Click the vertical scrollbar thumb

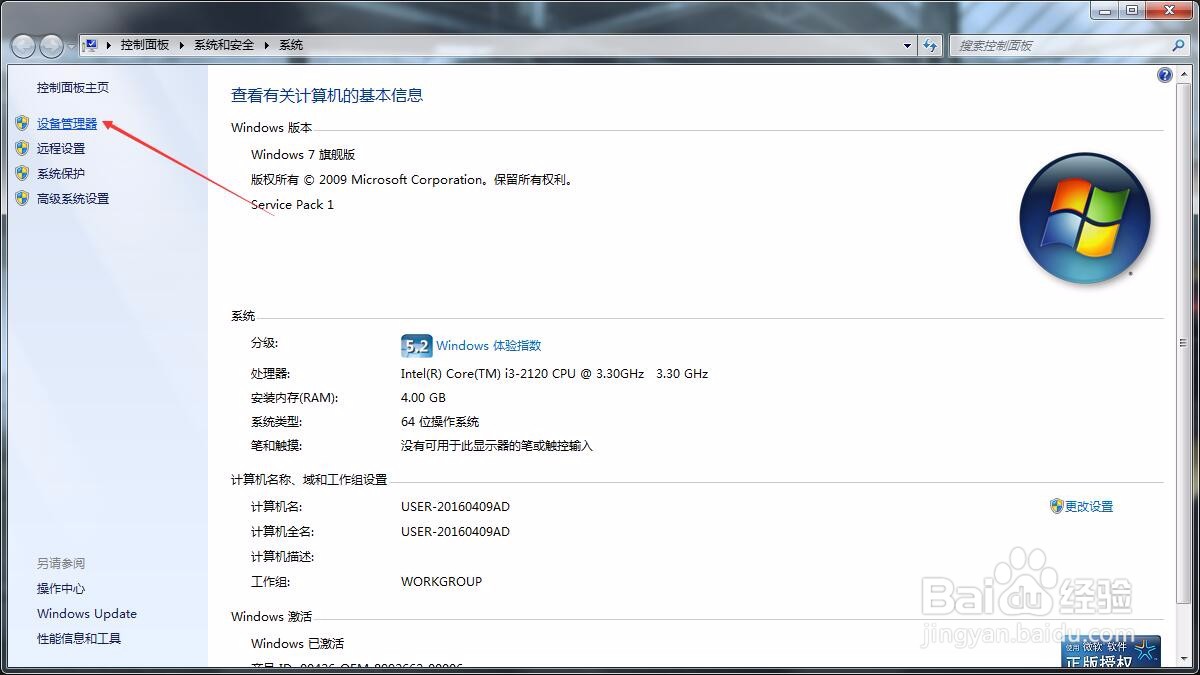[x=1183, y=342]
